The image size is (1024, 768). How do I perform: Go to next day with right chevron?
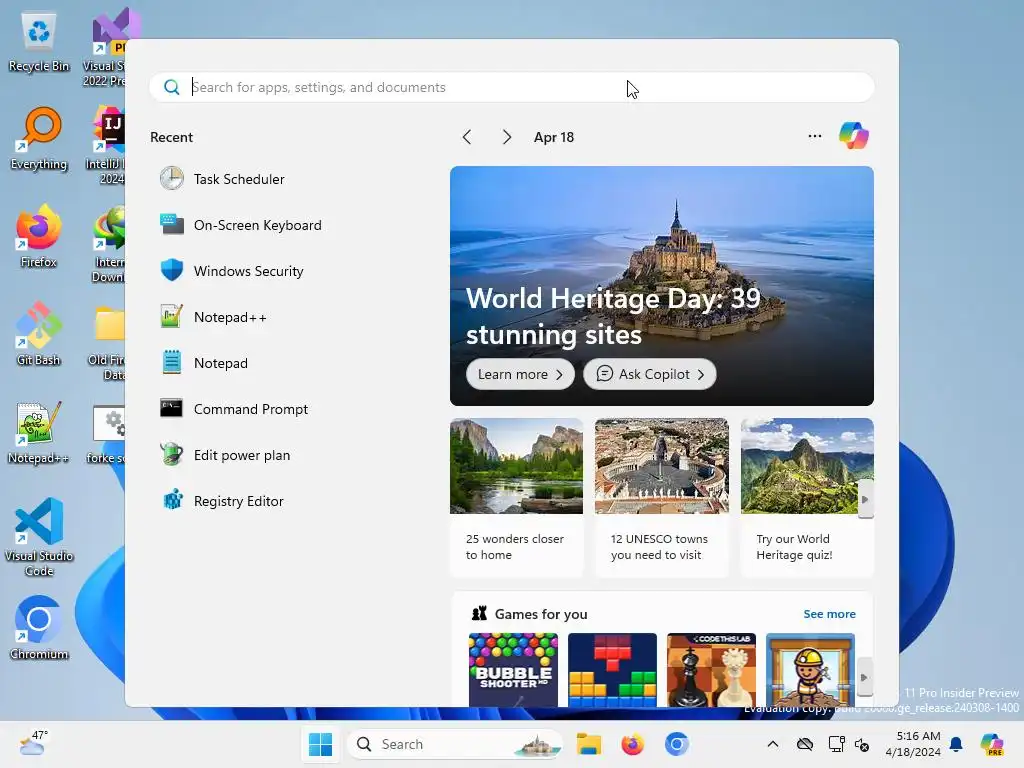(507, 137)
